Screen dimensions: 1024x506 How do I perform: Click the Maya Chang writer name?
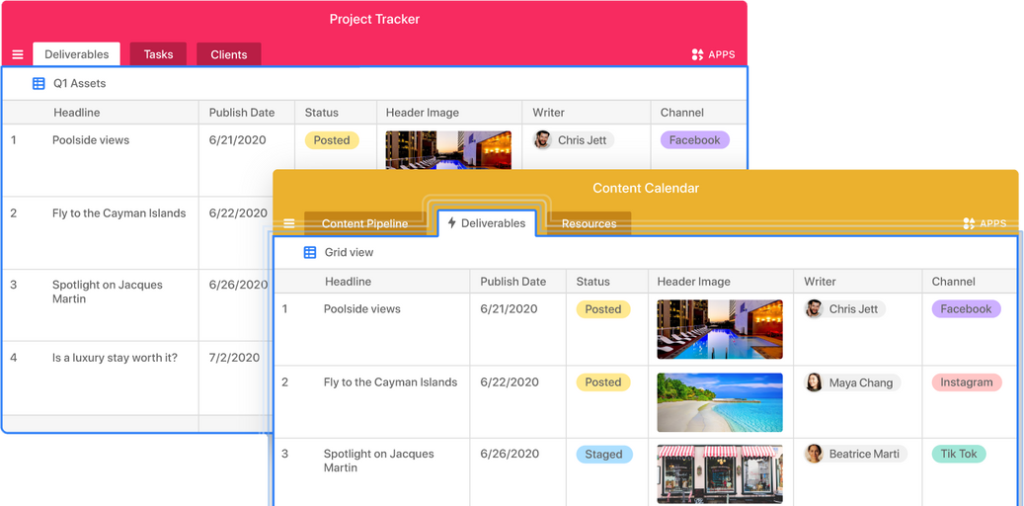tap(861, 383)
